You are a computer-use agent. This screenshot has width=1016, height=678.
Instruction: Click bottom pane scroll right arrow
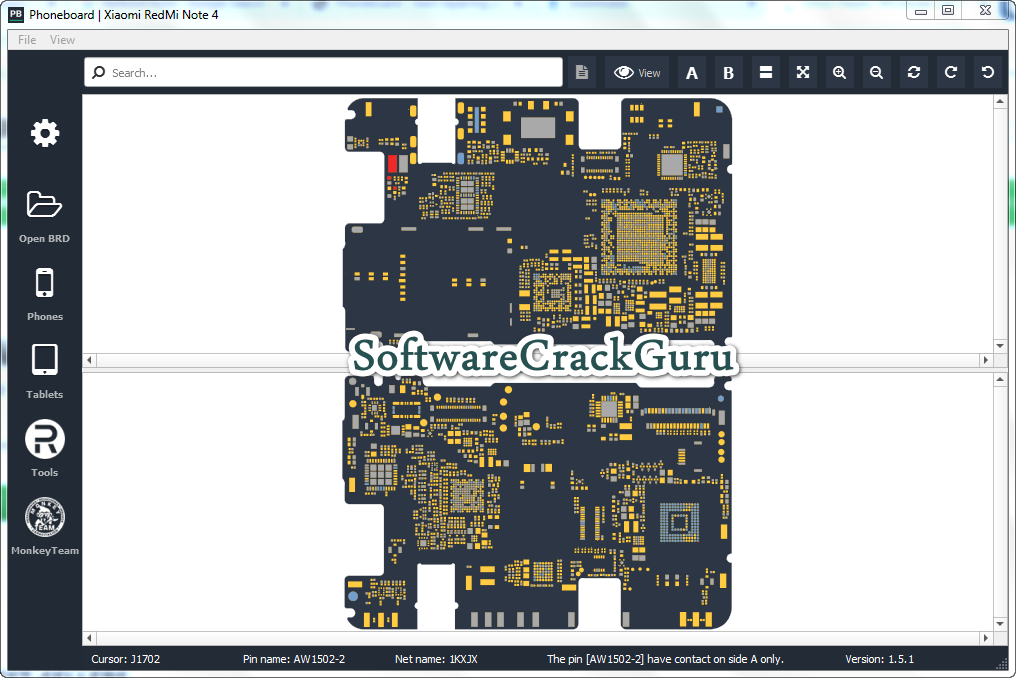click(x=986, y=638)
